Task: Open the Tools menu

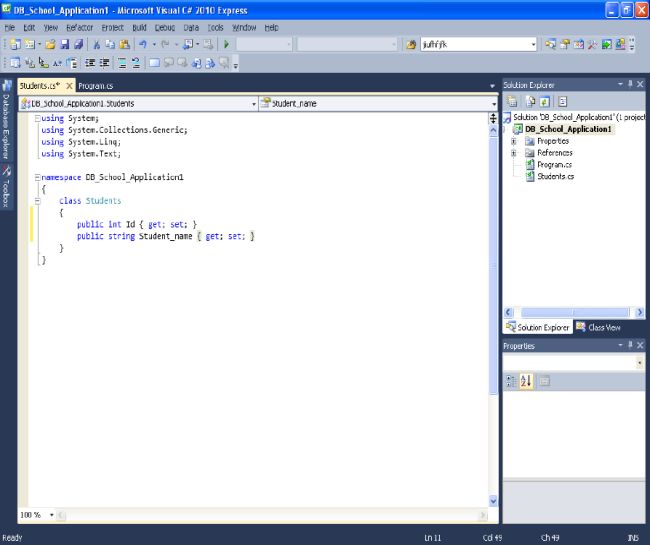Action: pyautogui.click(x=215, y=28)
